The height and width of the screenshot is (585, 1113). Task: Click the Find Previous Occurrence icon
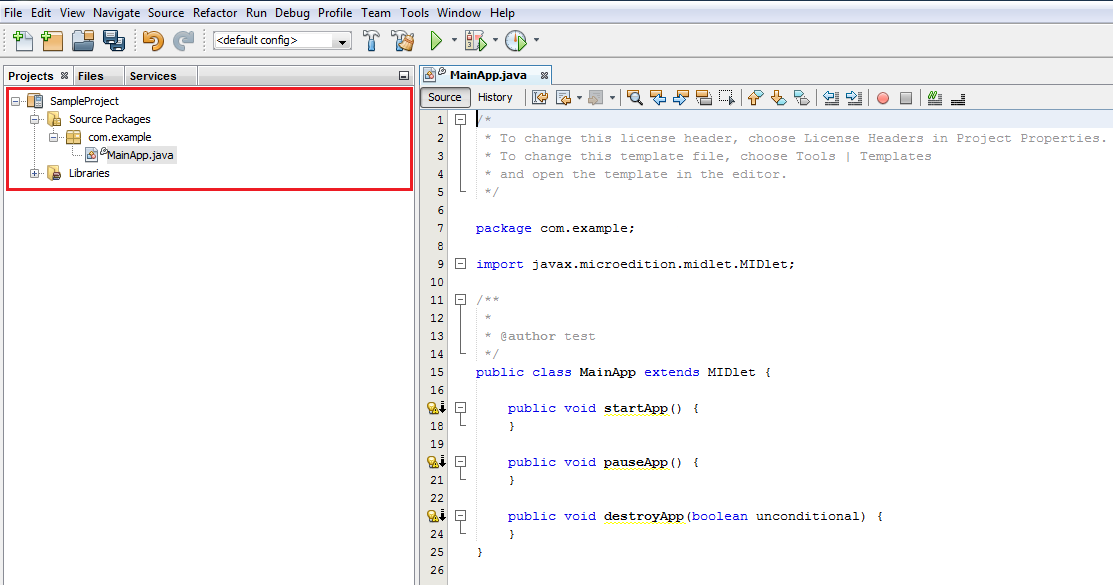(658, 98)
